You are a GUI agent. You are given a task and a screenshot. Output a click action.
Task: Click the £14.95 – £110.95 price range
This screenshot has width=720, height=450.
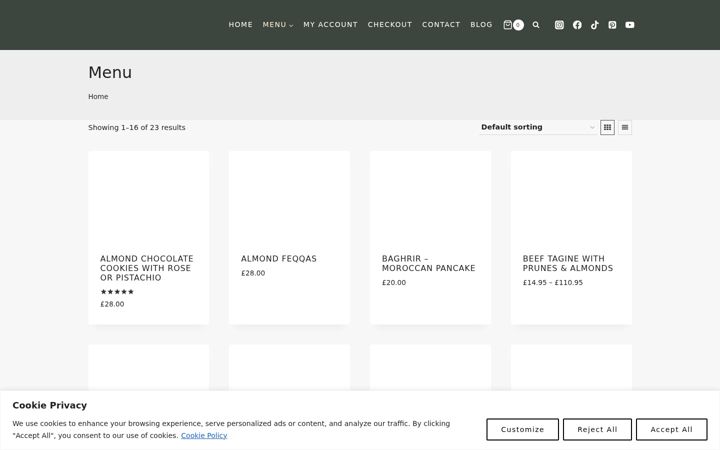pos(553,283)
